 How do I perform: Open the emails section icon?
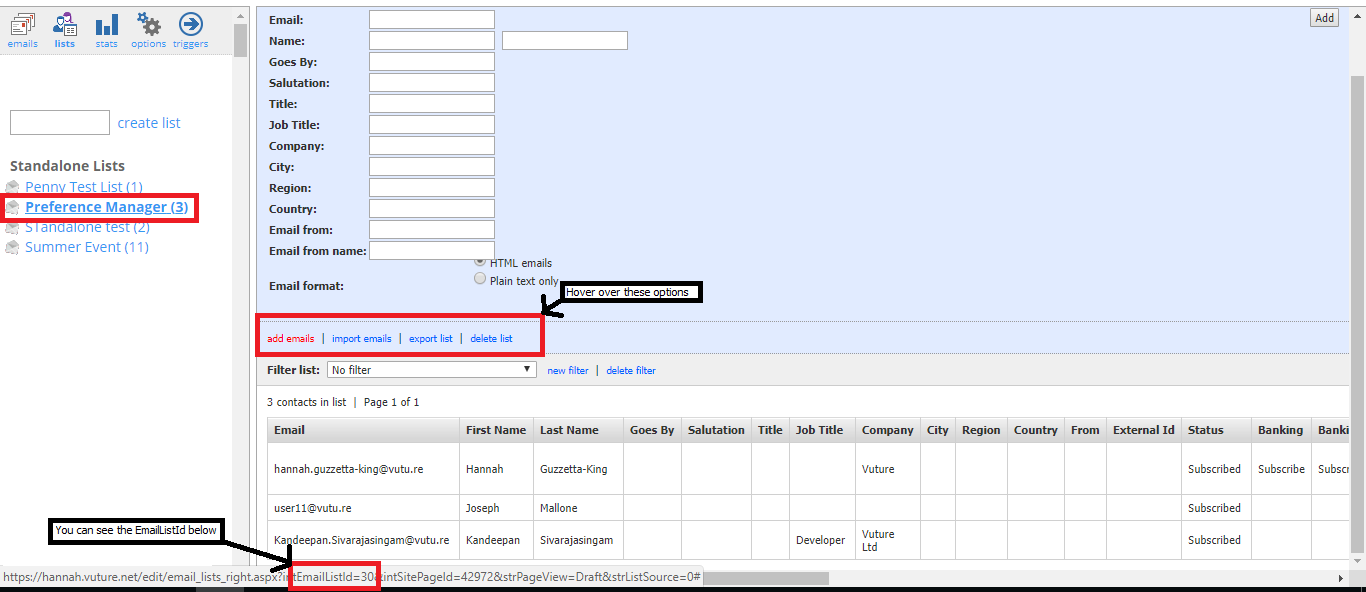22,24
